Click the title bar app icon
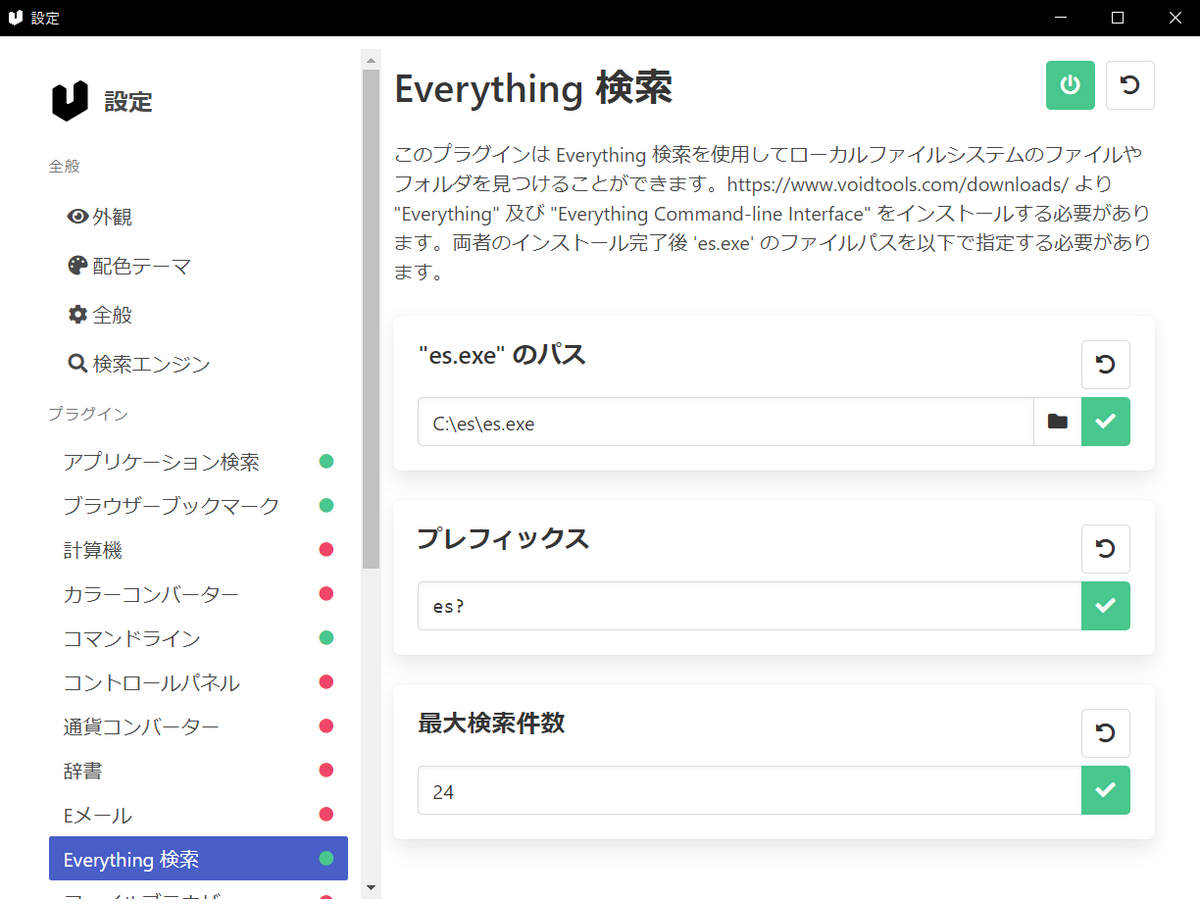1200x907 pixels. coord(15,18)
